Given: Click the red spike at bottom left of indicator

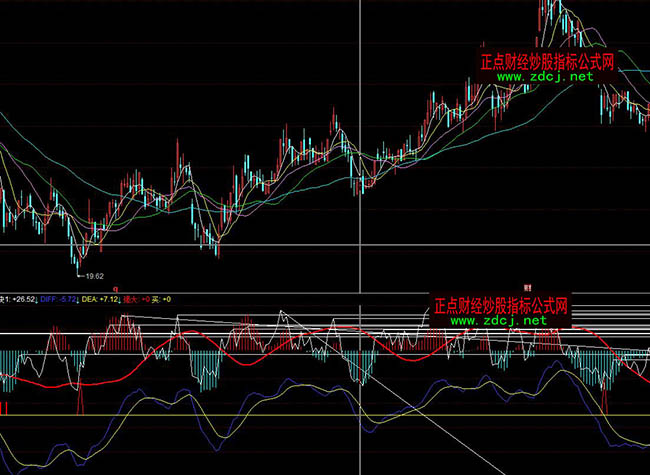Looking at the screenshot, I should 78,400.
